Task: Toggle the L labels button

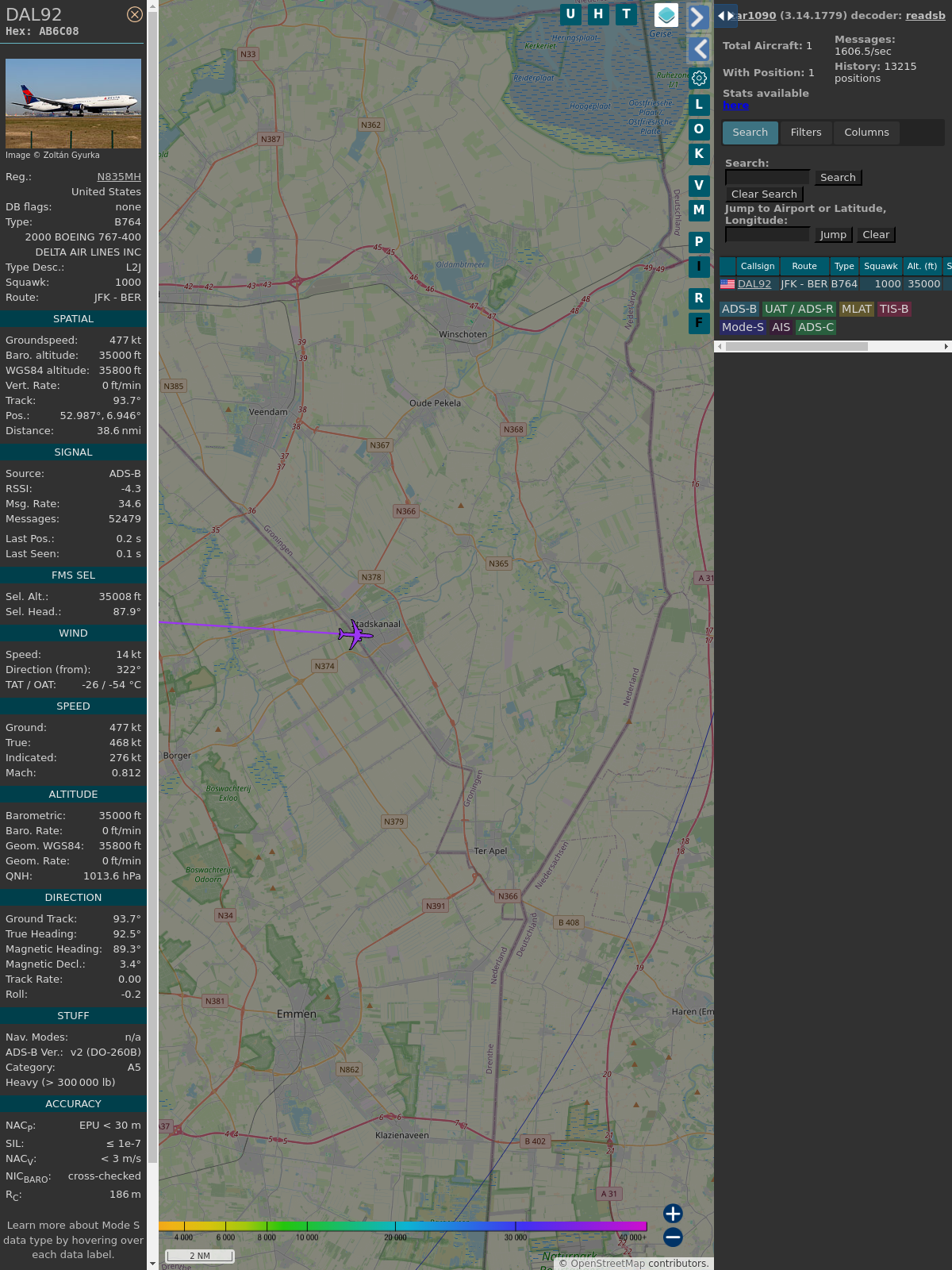Action: [x=699, y=104]
